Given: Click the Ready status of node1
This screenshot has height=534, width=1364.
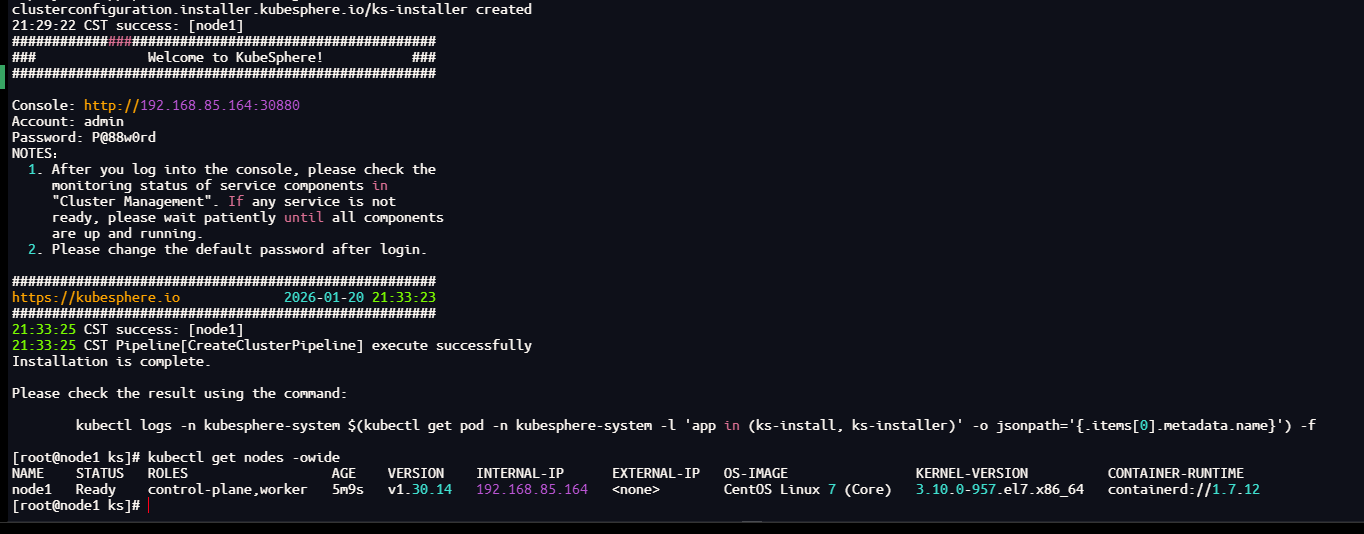Looking at the screenshot, I should coord(96,489).
